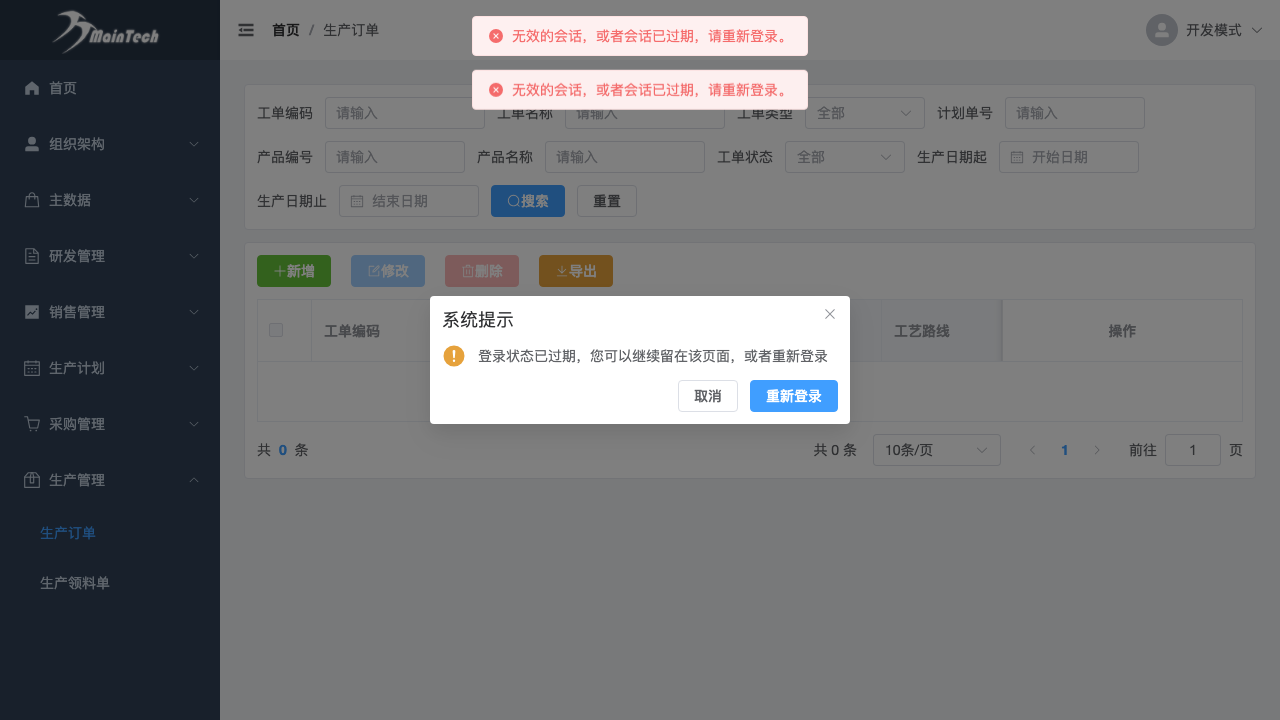Open the 生产领料单 menu item
Viewport: 1280px width, 720px height.
tap(75, 583)
